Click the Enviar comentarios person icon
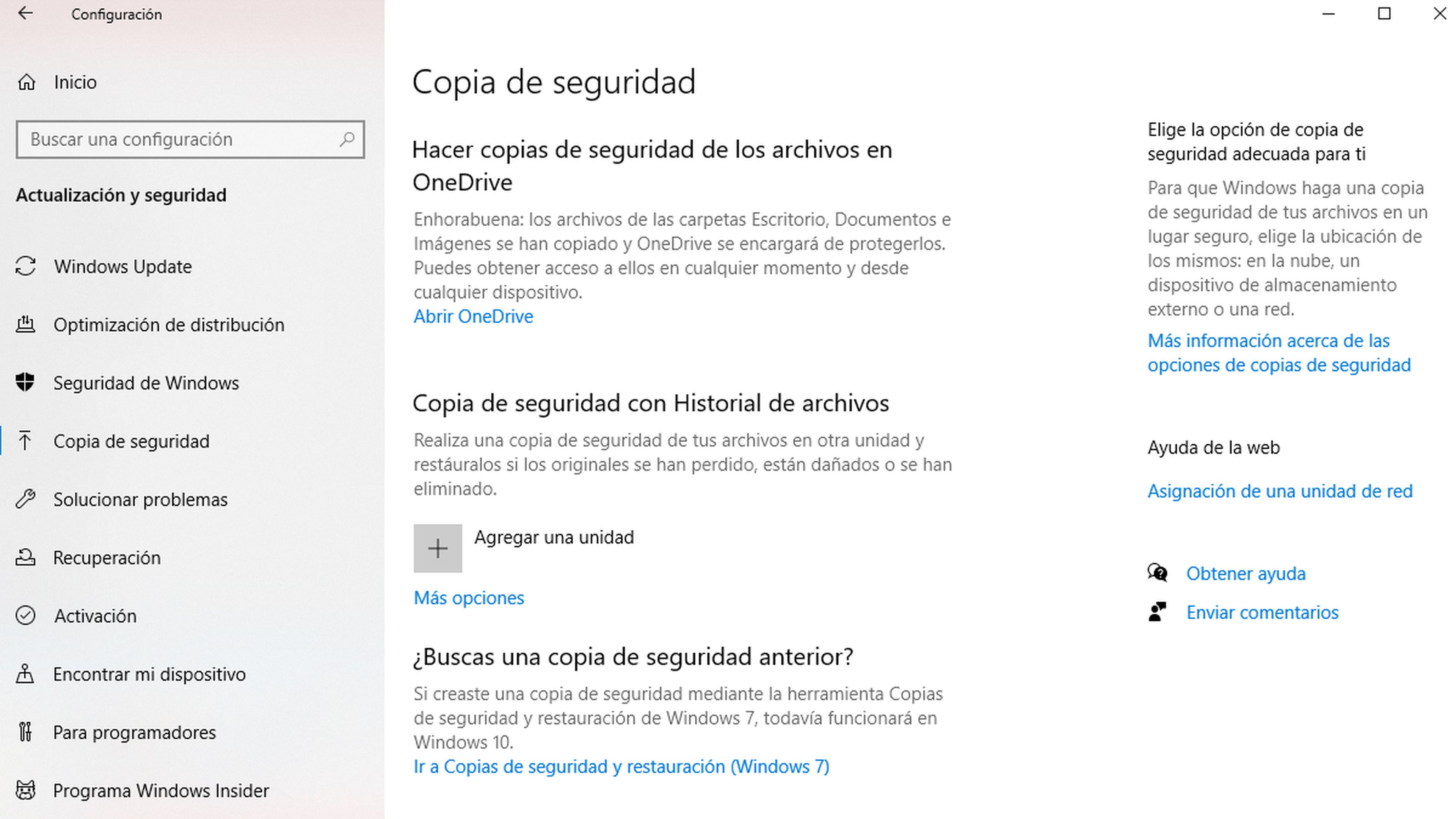Screen dimensions: 1456x819 1158,612
